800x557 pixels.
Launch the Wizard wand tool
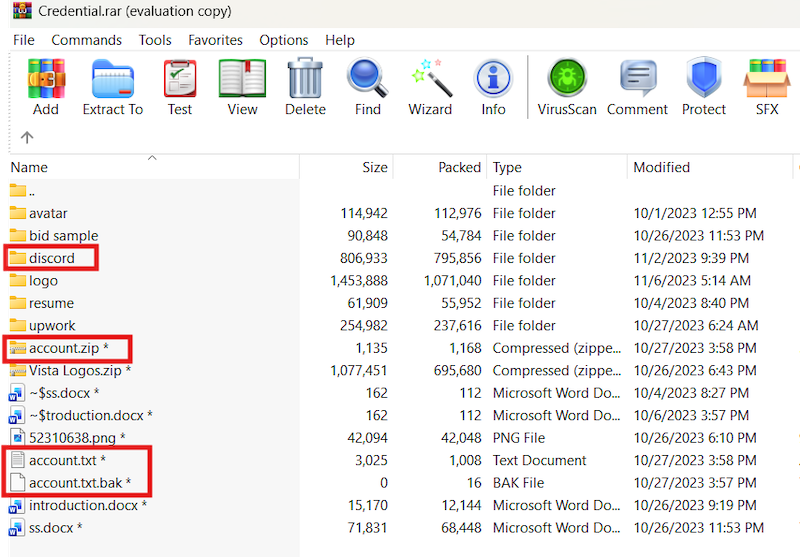(x=432, y=78)
